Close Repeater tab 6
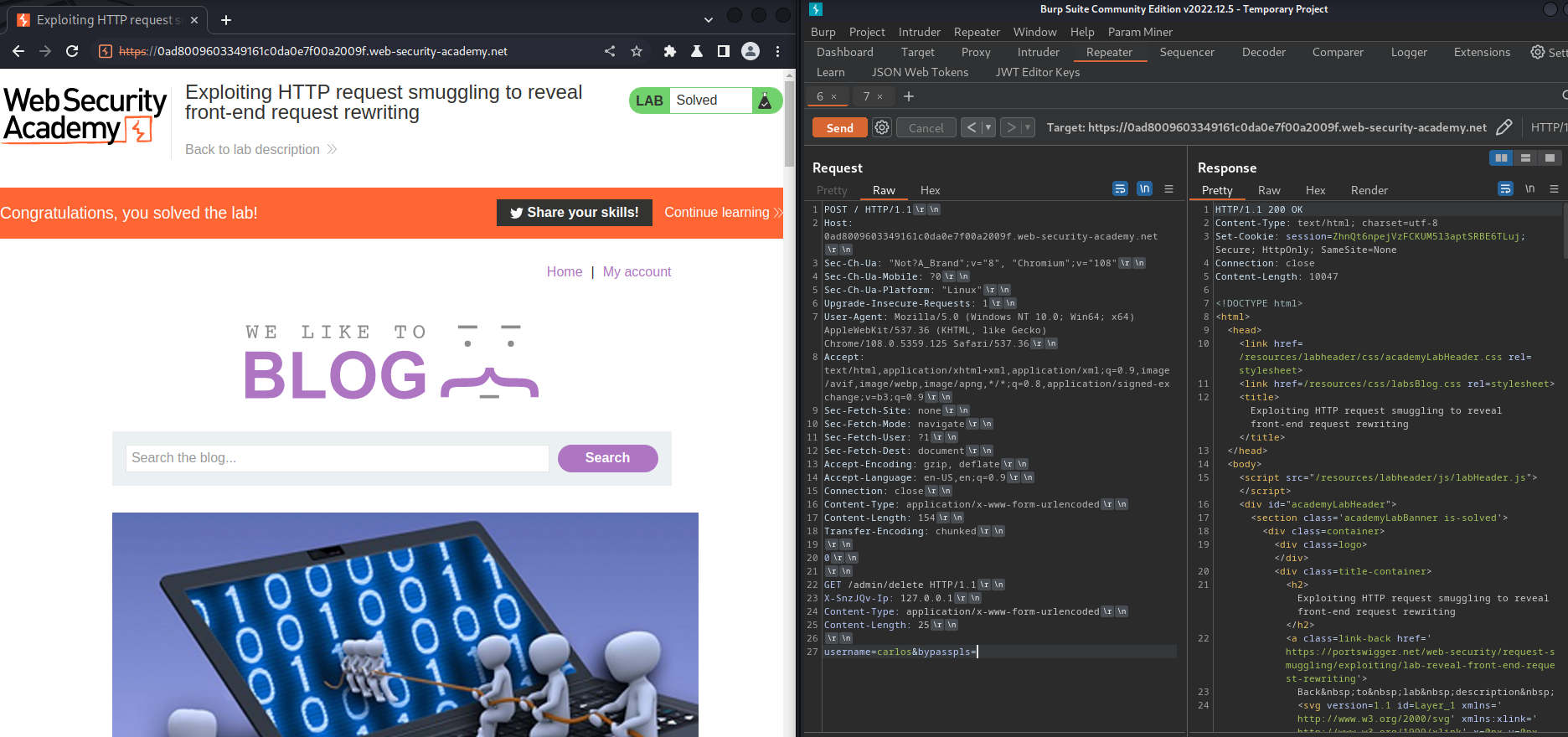 [834, 96]
